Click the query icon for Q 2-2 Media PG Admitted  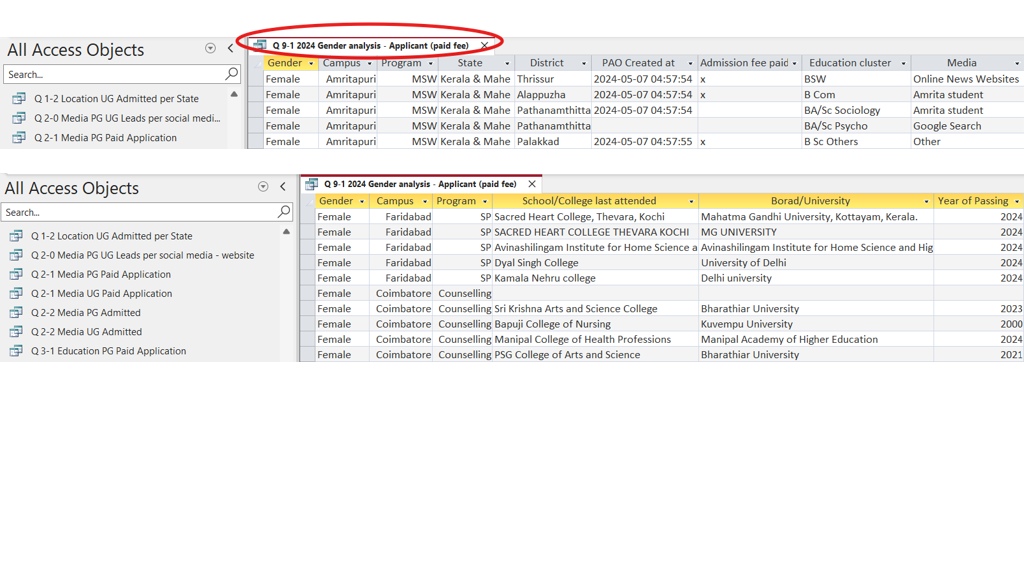click(x=16, y=313)
